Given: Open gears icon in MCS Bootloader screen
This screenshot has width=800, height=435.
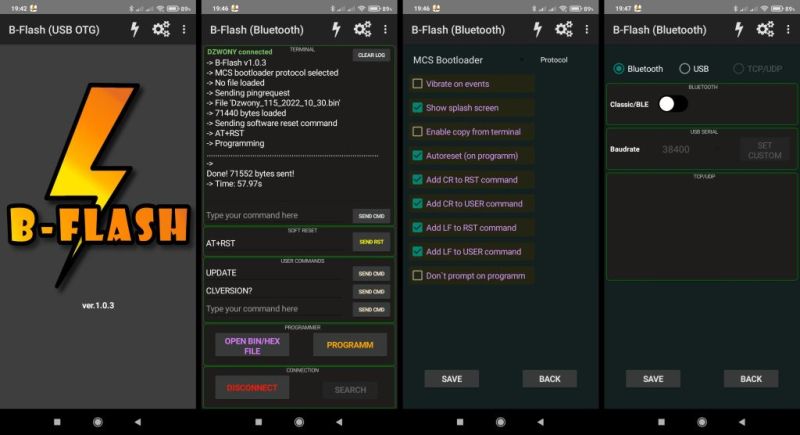Looking at the screenshot, I should pos(564,30).
